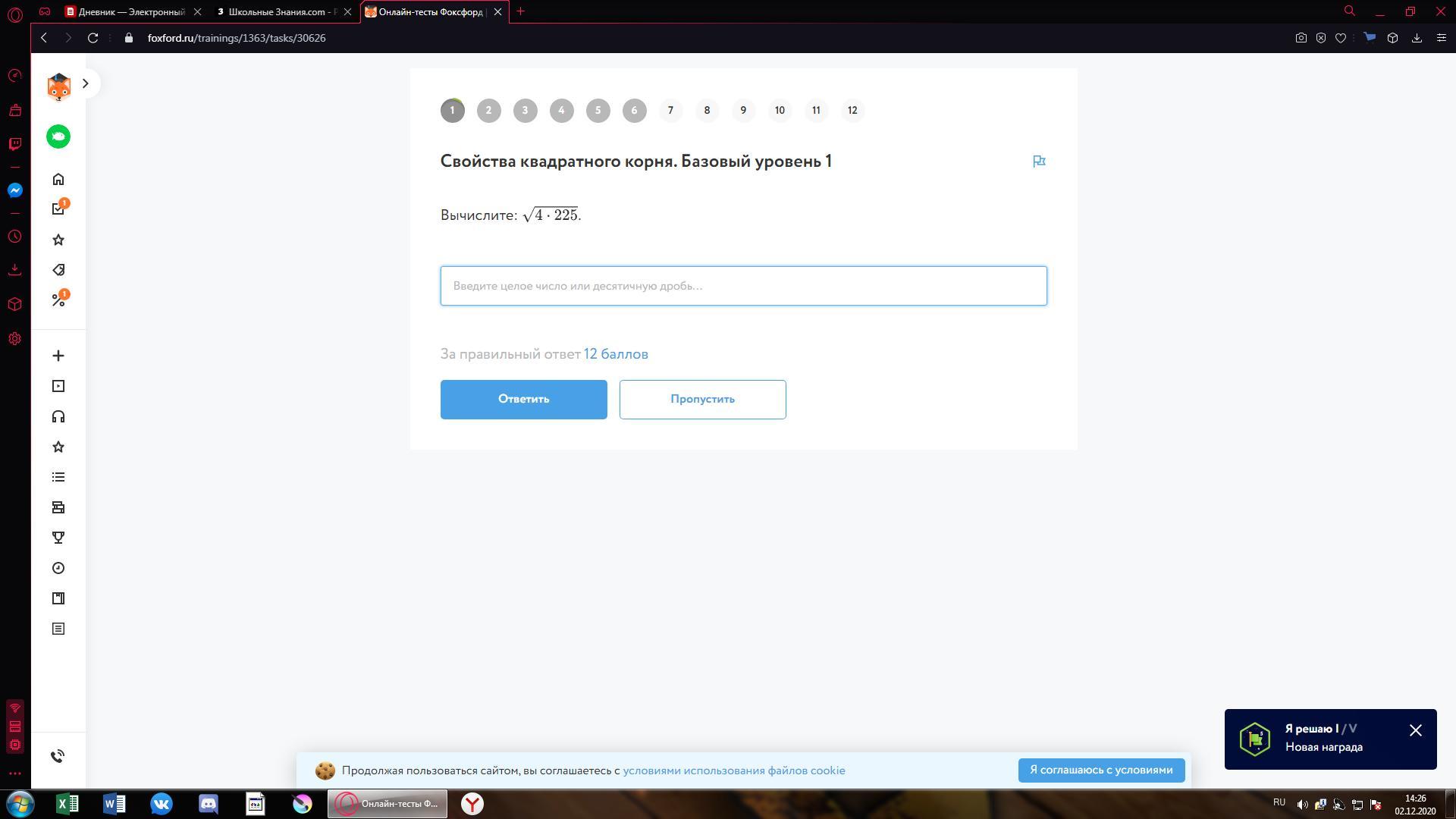Expand the Foxford sidebar with chevron arrow
The height and width of the screenshot is (819, 1456).
[x=86, y=83]
